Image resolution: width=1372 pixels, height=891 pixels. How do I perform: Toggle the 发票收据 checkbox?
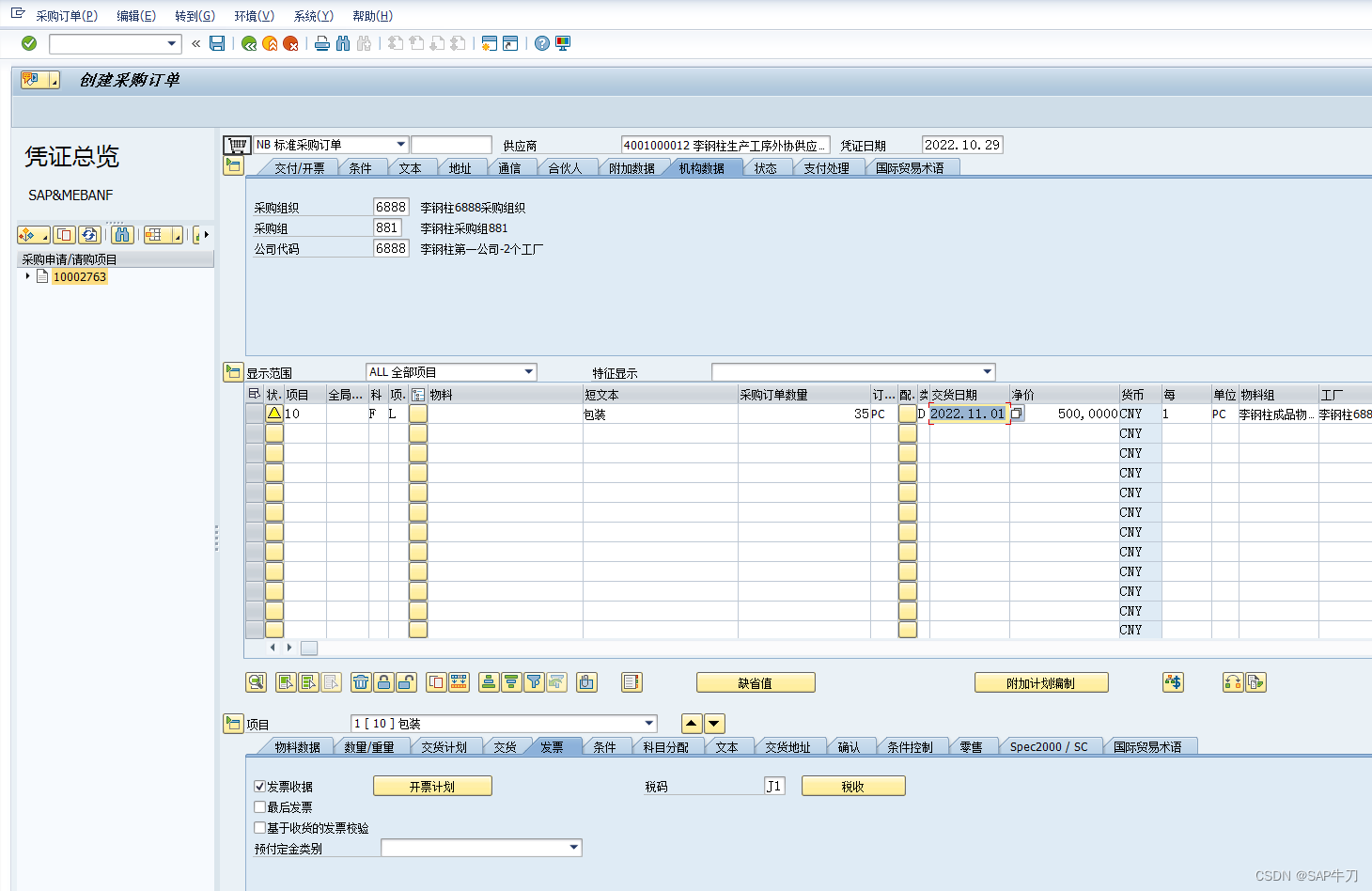coord(260,787)
